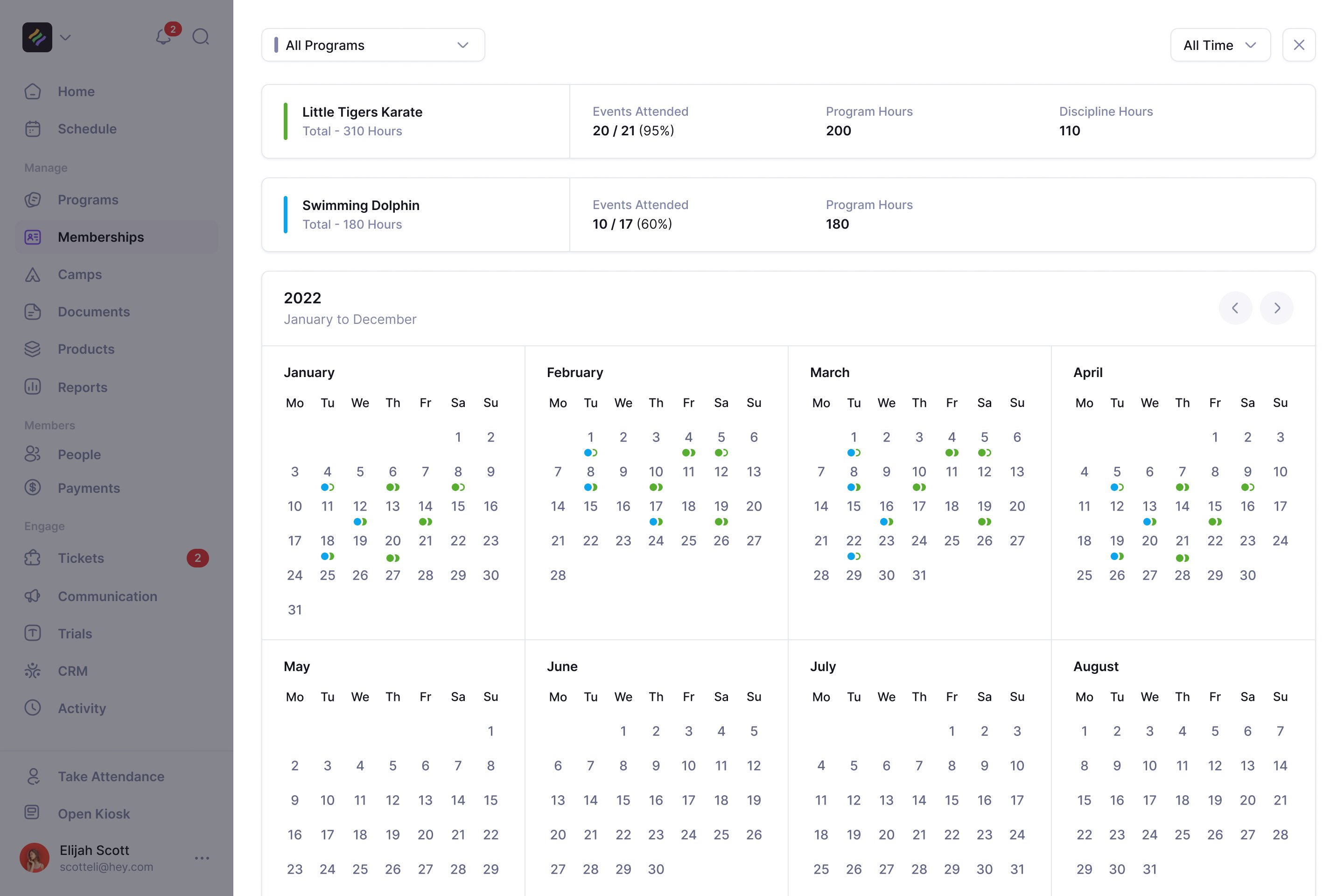Select January 12 in the calendar

pos(360,507)
